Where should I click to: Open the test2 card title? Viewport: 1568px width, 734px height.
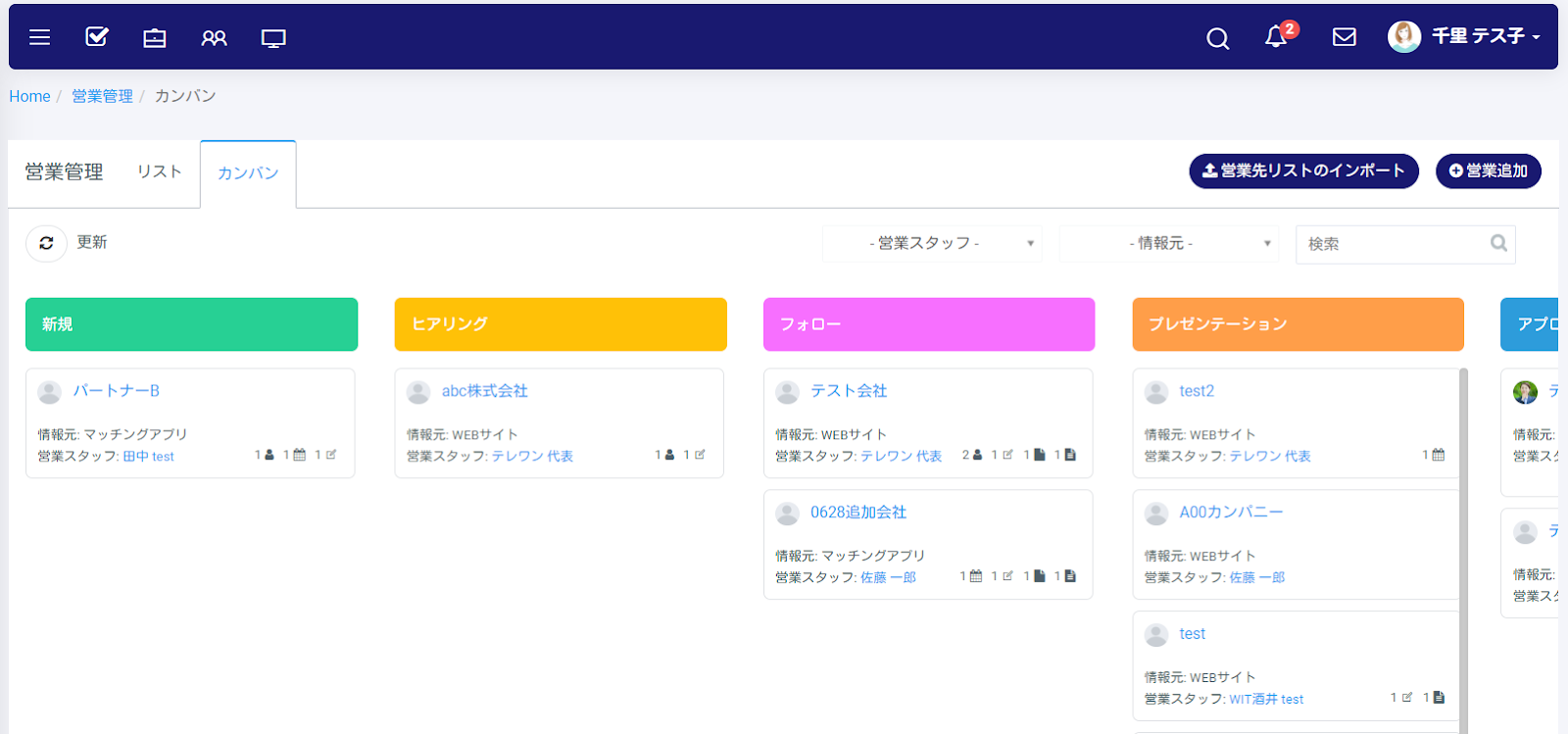[x=1197, y=390]
